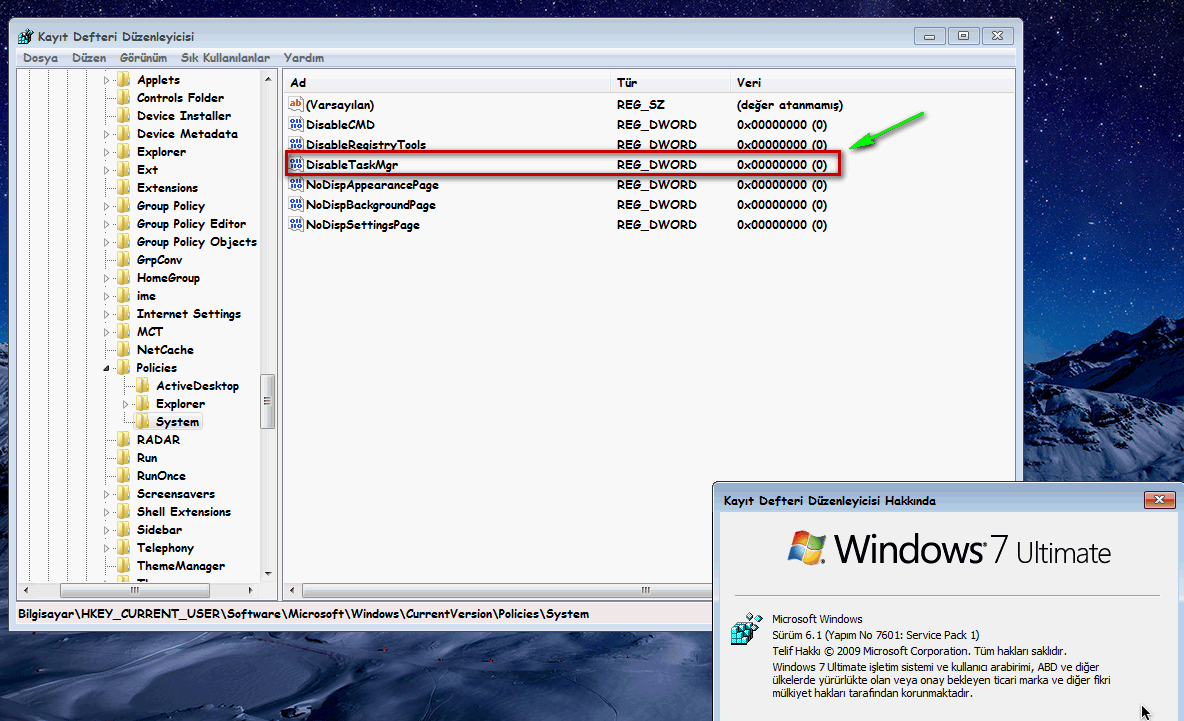Minimize the registry editor window
This screenshot has width=1184, height=721.
tap(930, 35)
